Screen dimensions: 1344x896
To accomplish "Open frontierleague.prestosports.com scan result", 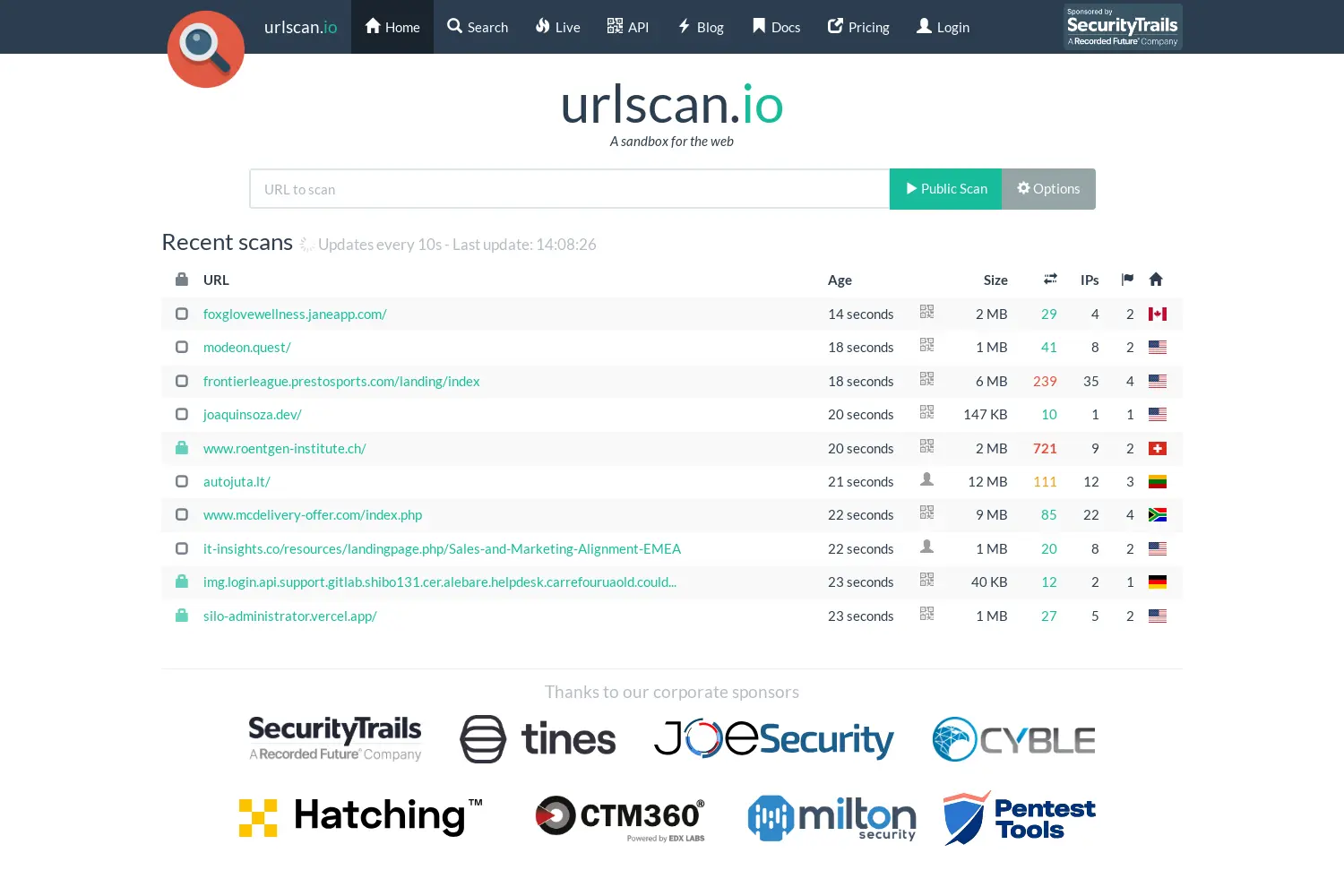I will [x=341, y=381].
